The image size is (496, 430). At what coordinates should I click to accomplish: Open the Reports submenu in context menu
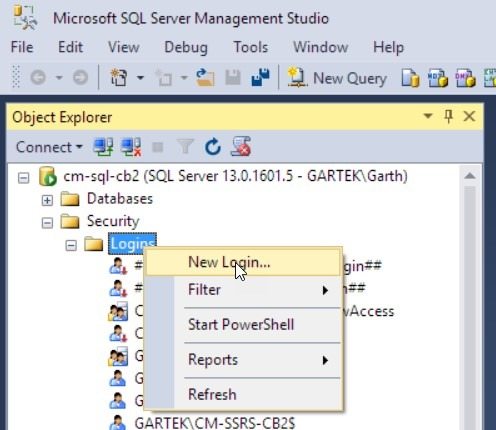coord(244,360)
